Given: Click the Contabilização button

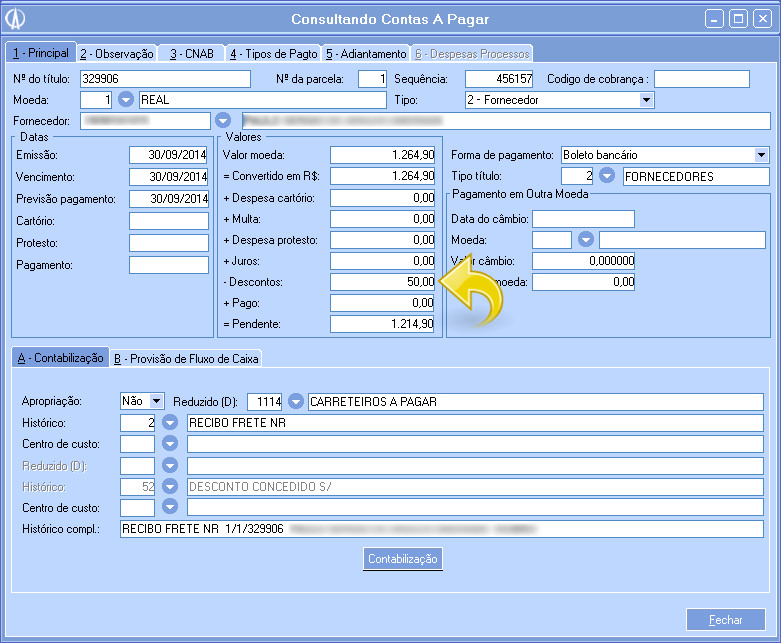Looking at the screenshot, I should (402, 559).
